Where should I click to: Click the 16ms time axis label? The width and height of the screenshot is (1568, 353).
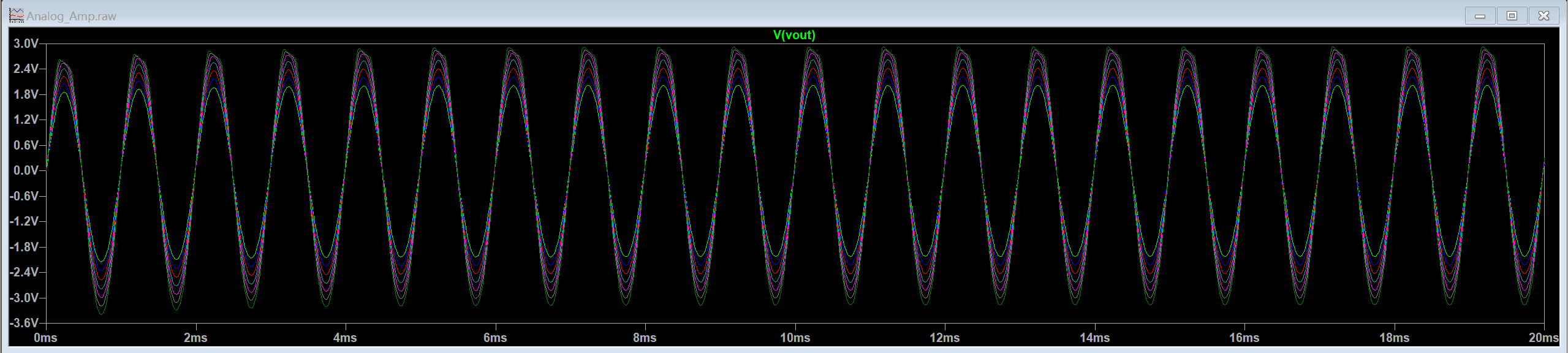coord(1244,338)
